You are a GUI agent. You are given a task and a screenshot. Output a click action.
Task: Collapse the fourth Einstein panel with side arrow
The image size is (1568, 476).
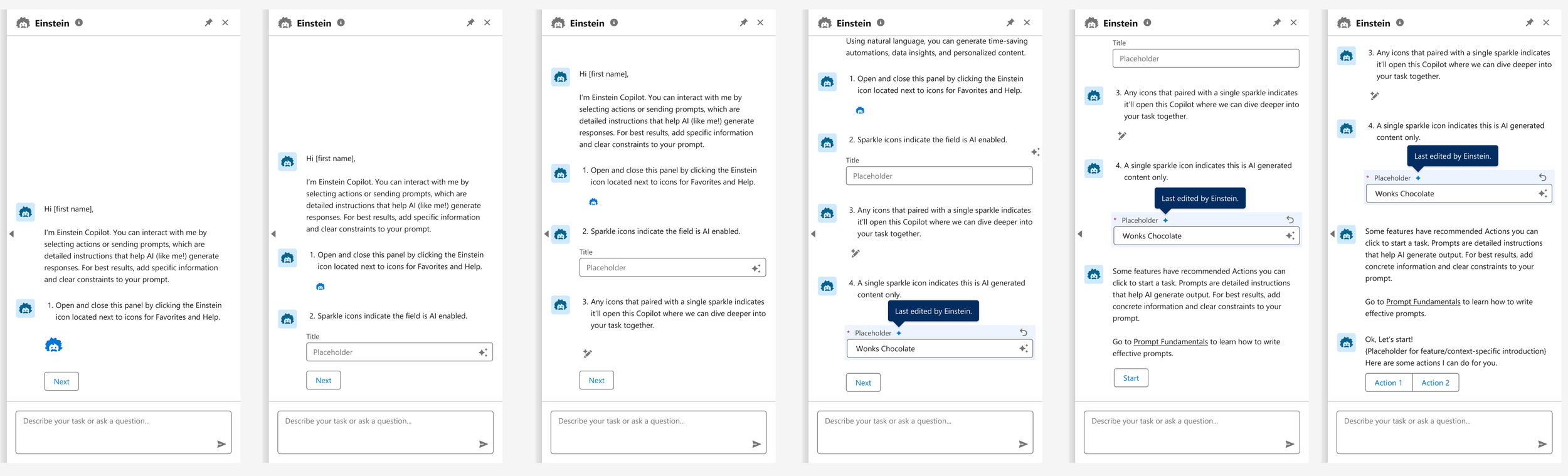813,234
